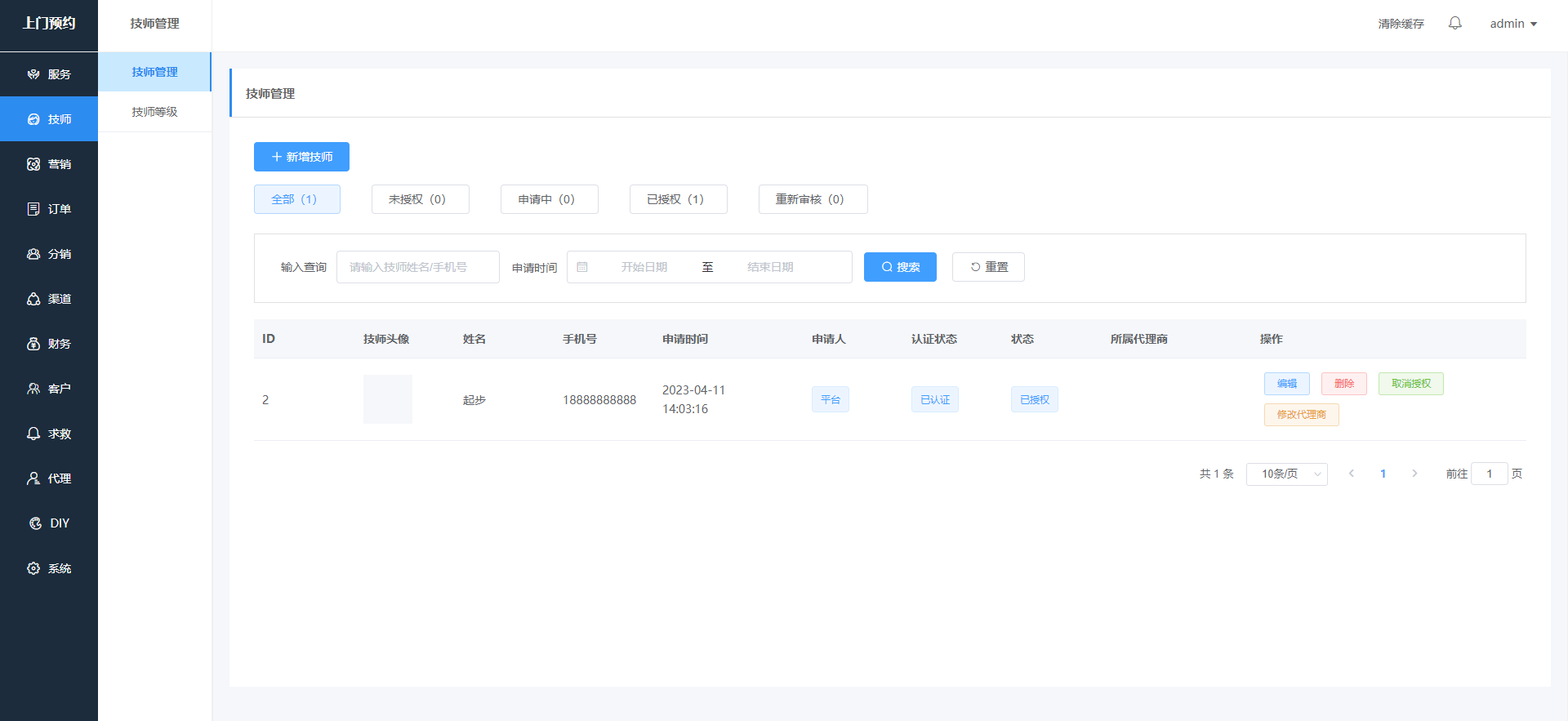Open 技师等级 submenu item
The image size is (1568, 721).
pos(154,112)
